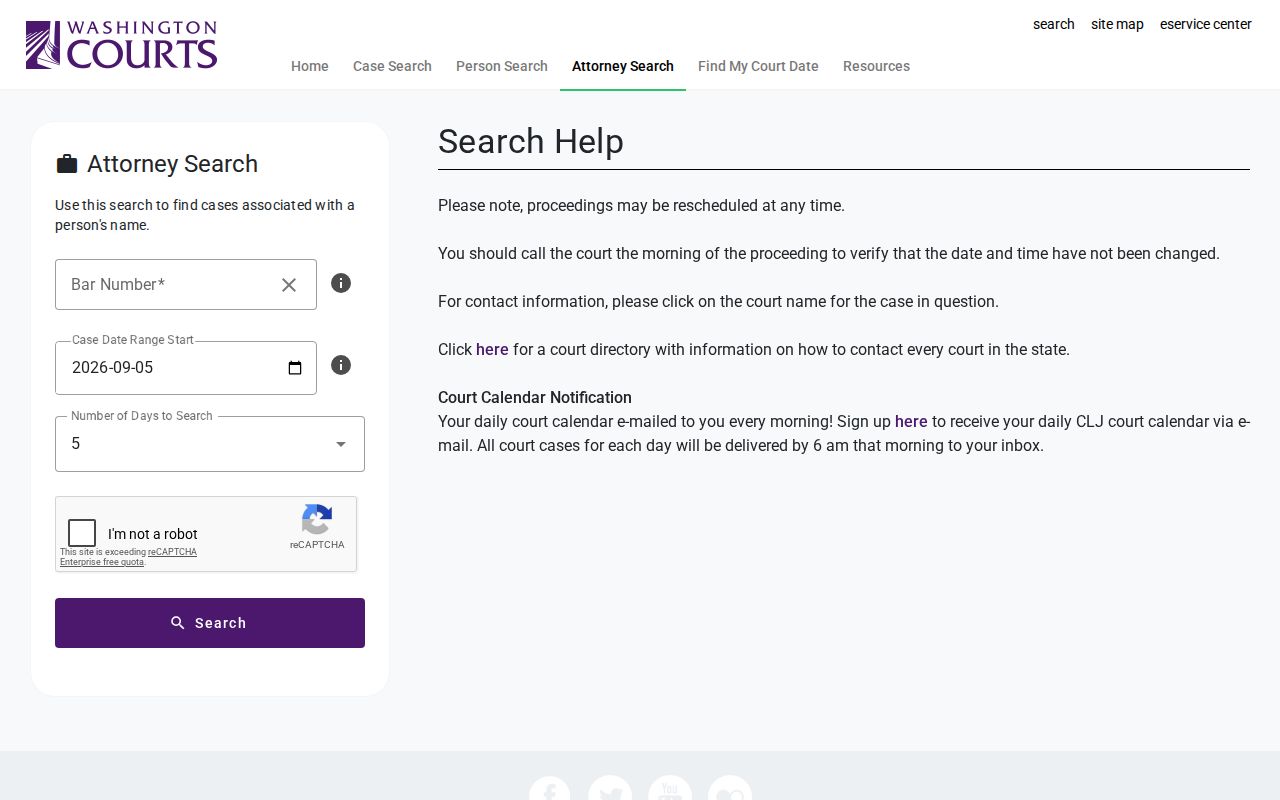This screenshot has height=800, width=1280.
Task: Click "here" to sign up for the CLJ calendar
Action: [911, 421]
